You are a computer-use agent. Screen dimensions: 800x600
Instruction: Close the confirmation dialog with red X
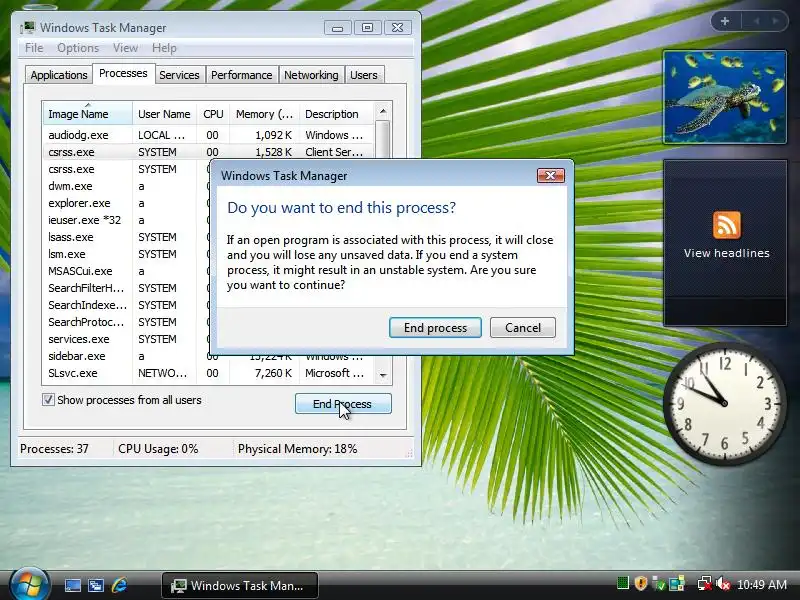tap(551, 176)
